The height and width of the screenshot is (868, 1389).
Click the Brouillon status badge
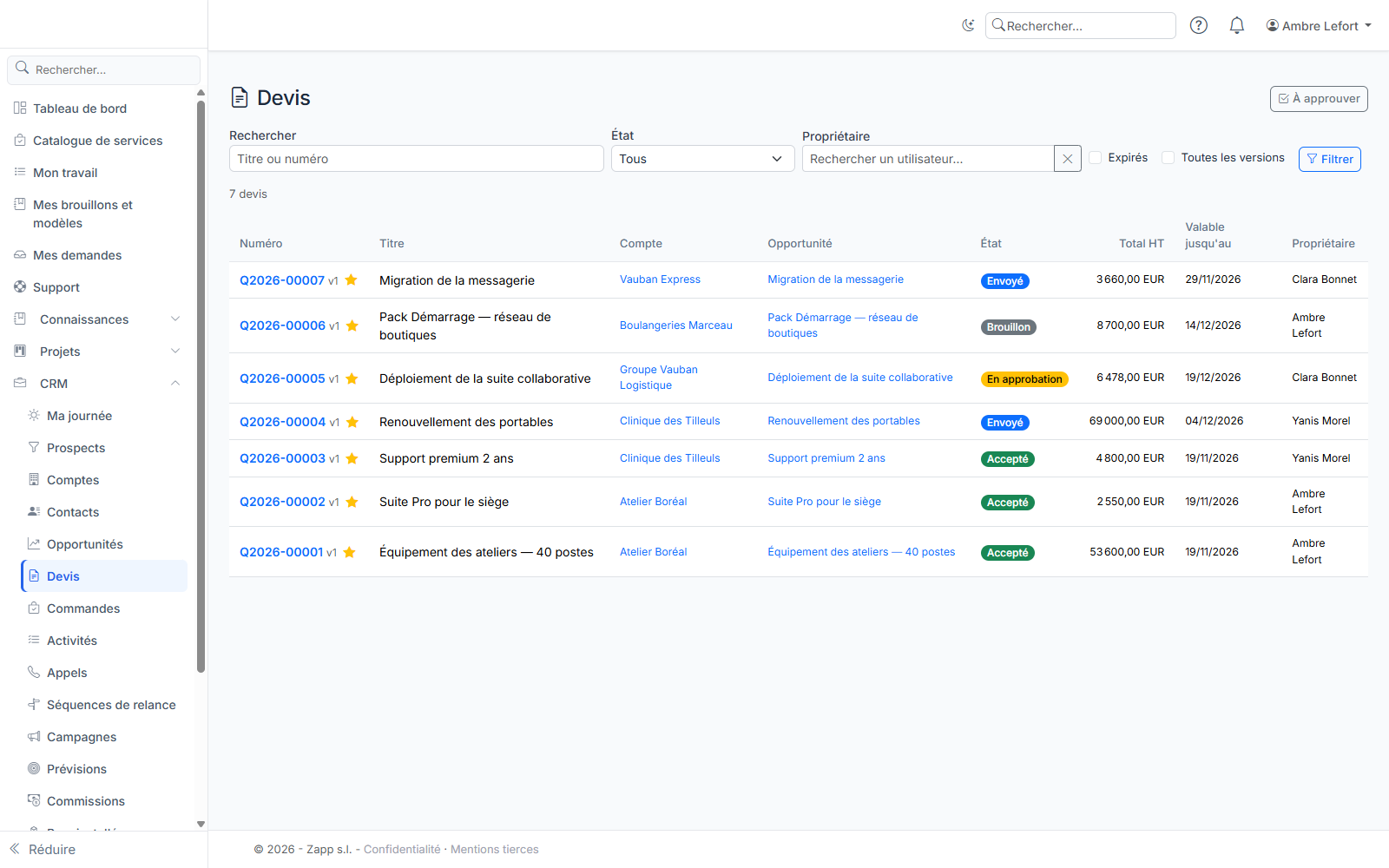pyautogui.click(x=1009, y=327)
